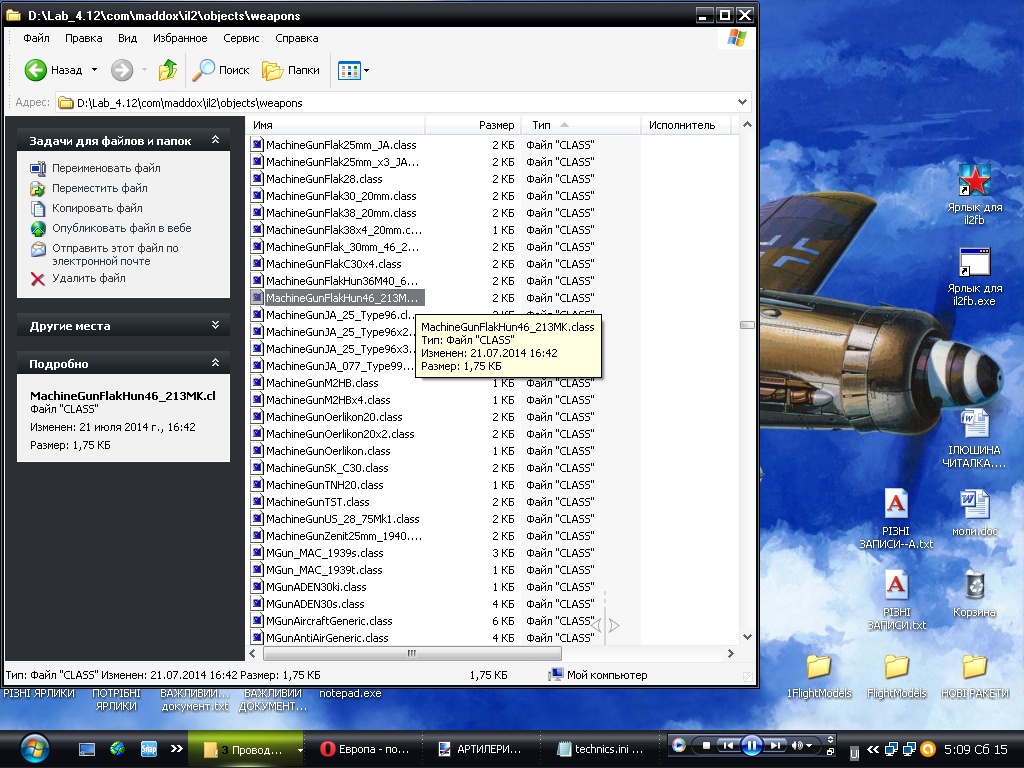Open the Избранное menu
Viewport: 1024px width, 768px height.
coord(180,38)
